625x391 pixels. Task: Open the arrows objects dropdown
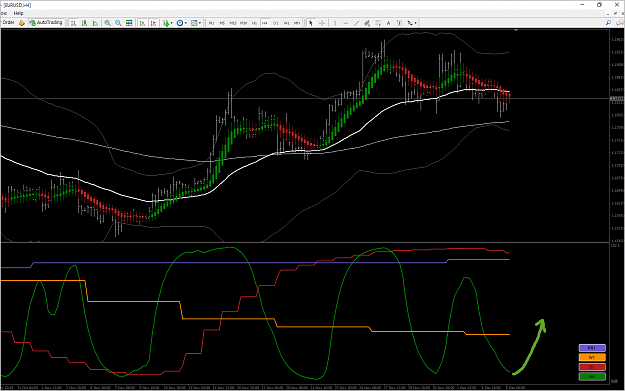tap(412, 23)
